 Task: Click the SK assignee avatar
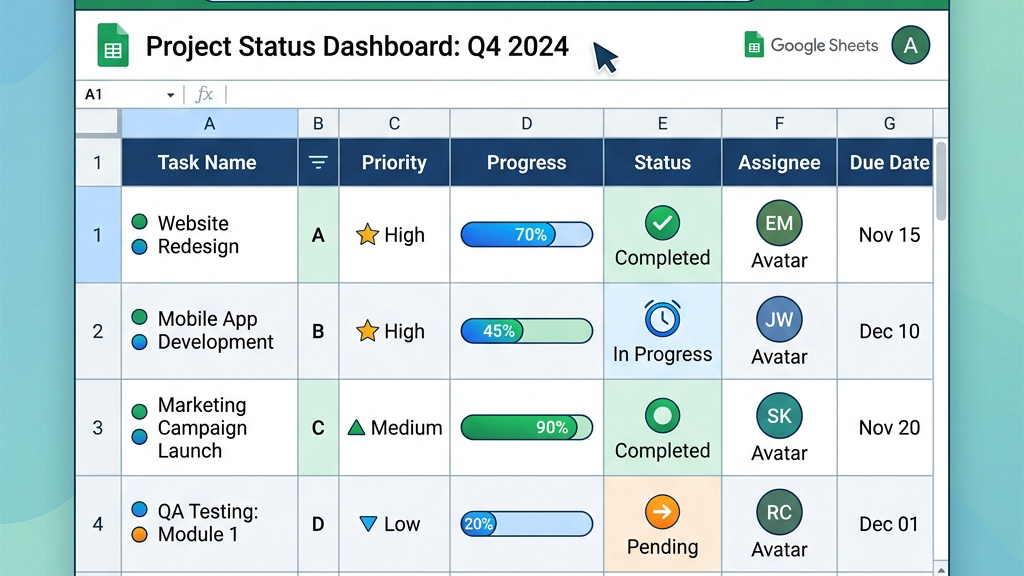click(779, 416)
